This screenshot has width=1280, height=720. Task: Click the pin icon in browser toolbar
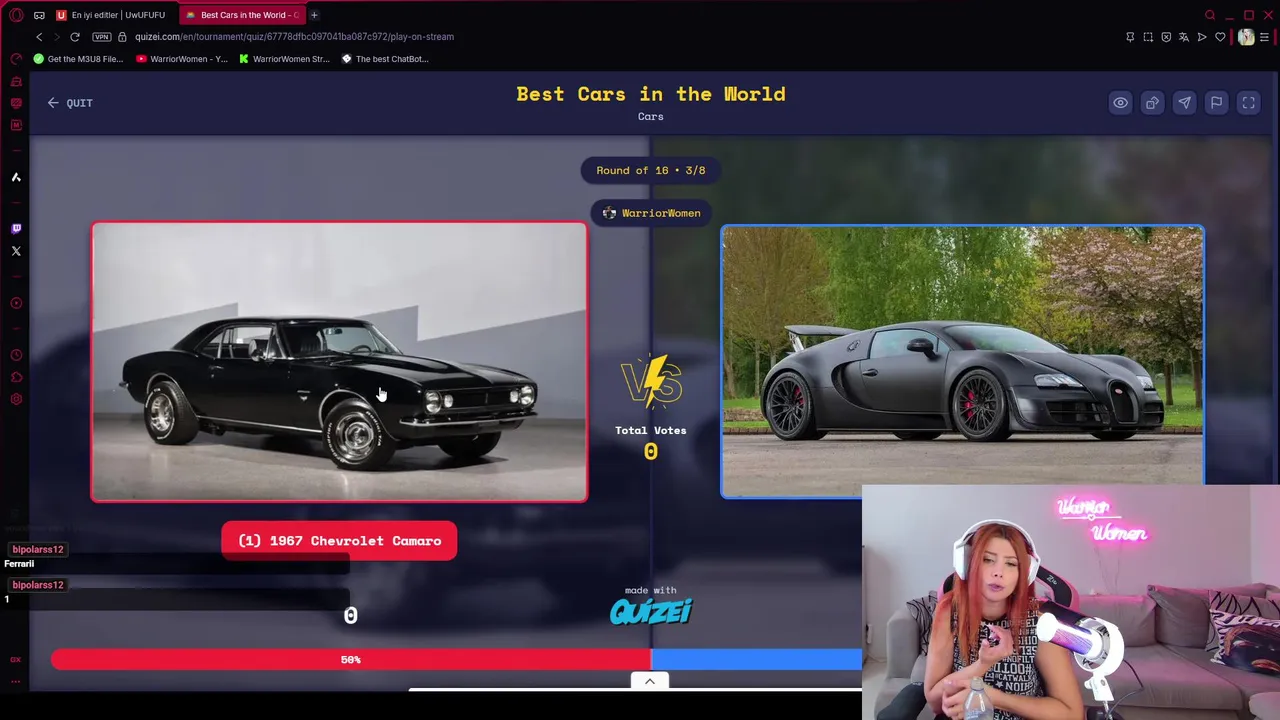click(x=1130, y=37)
